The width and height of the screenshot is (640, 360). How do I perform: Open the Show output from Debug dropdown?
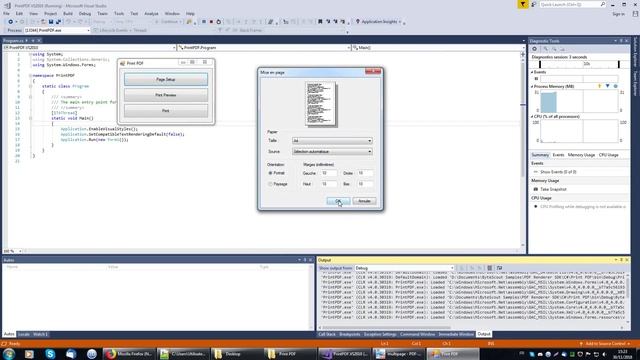tap(404, 268)
